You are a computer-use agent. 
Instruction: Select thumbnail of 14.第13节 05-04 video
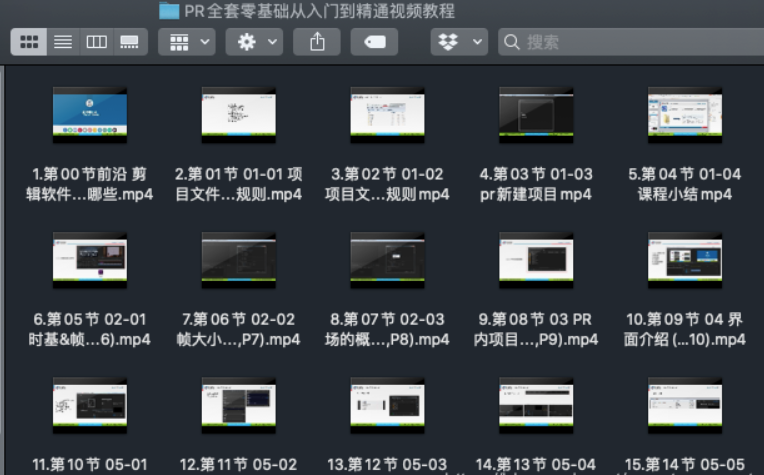[x=536, y=405]
